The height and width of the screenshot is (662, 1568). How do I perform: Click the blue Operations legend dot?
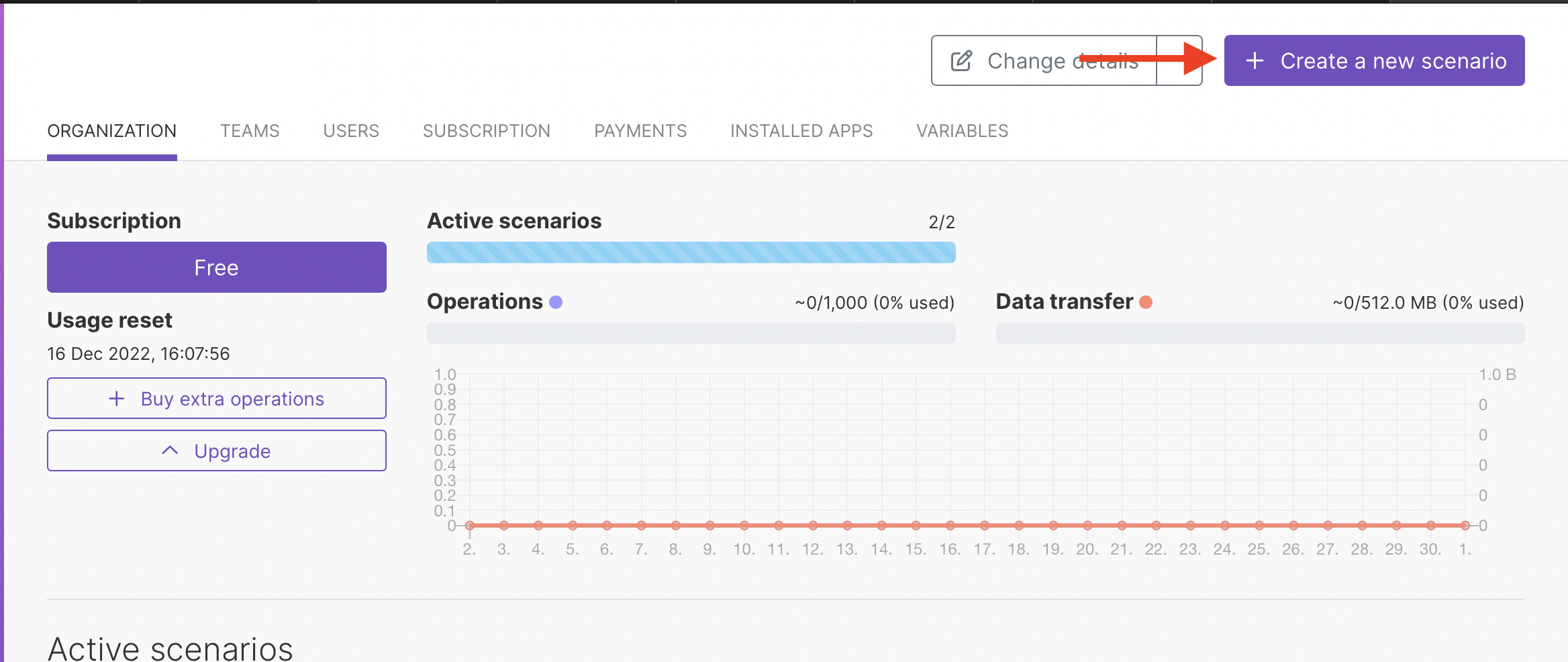pos(556,302)
